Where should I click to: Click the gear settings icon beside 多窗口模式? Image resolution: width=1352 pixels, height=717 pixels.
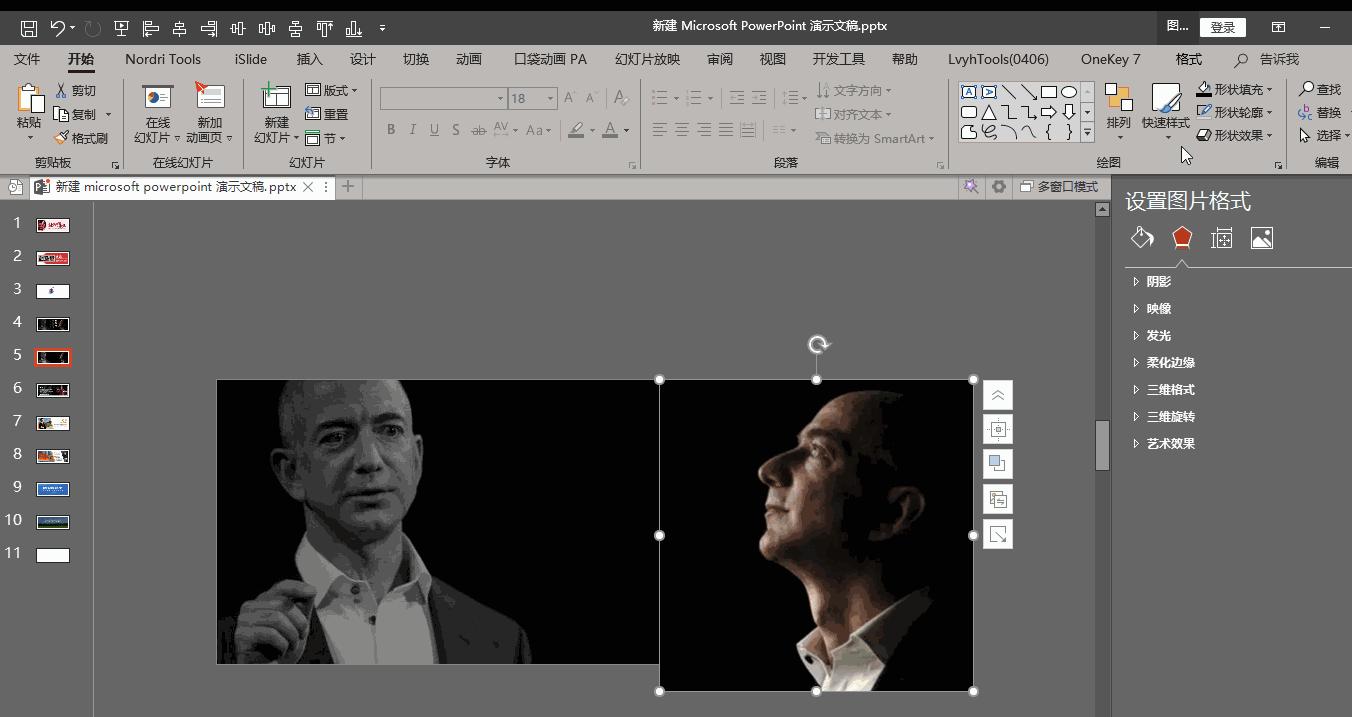click(998, 187)
